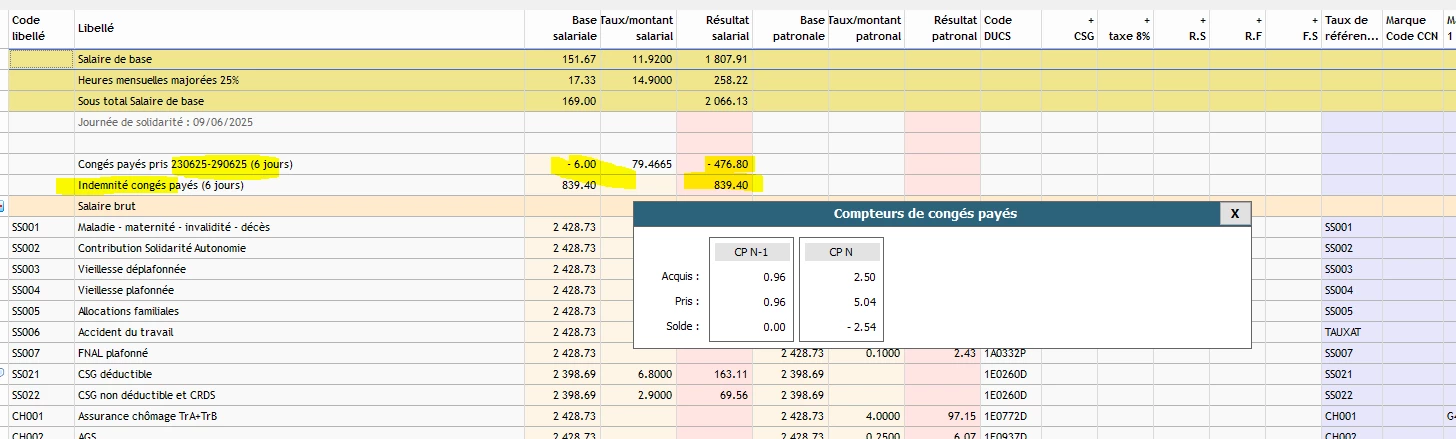Image resolution: width=1456 pixels, height=439 pixels.
Task: Click the Code libellé column header
Action: 41,27
